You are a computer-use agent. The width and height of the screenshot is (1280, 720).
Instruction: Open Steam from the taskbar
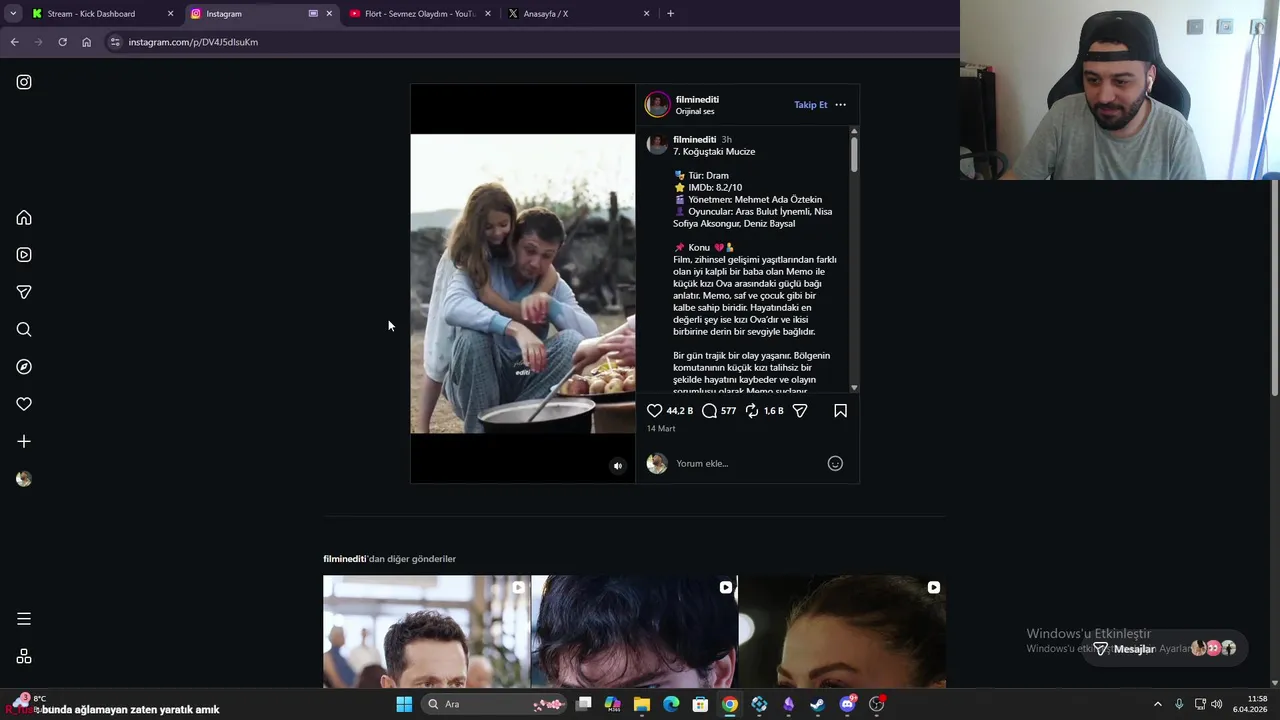(x=817, y=705)
